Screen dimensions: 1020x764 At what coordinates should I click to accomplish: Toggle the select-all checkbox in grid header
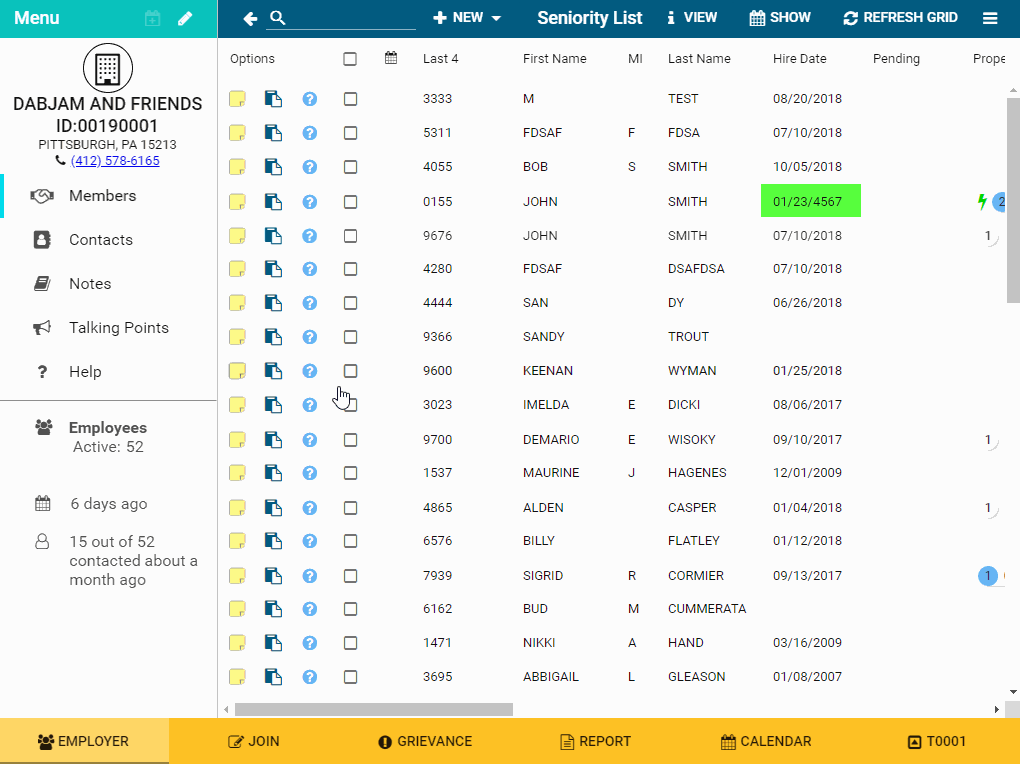[350, 59]
